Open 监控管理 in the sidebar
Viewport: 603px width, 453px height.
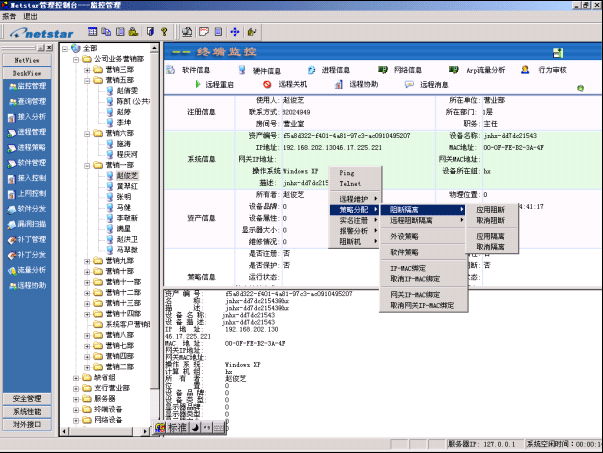[27, 86]
